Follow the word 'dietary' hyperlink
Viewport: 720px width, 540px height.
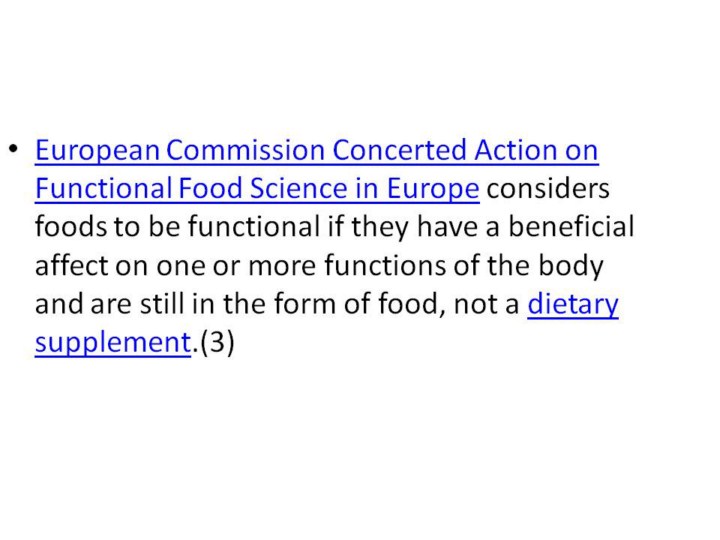coord(573,303)
